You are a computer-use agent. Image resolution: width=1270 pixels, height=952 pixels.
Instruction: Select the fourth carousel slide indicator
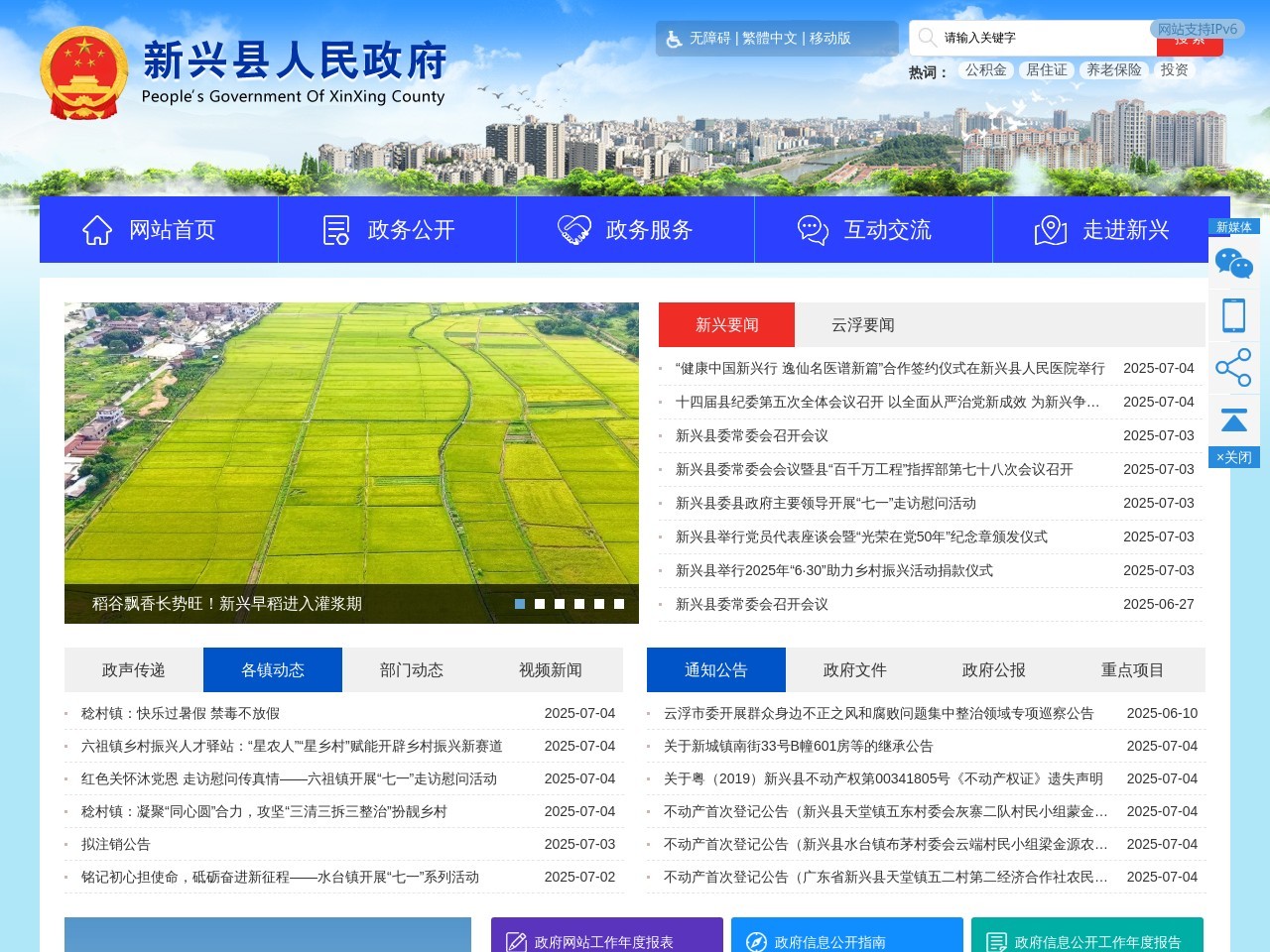click(578, 602)
